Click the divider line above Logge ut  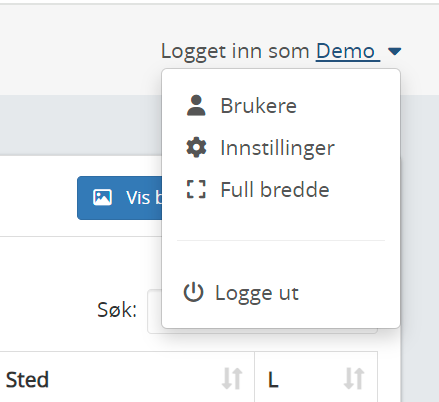(x=281, y=240)
